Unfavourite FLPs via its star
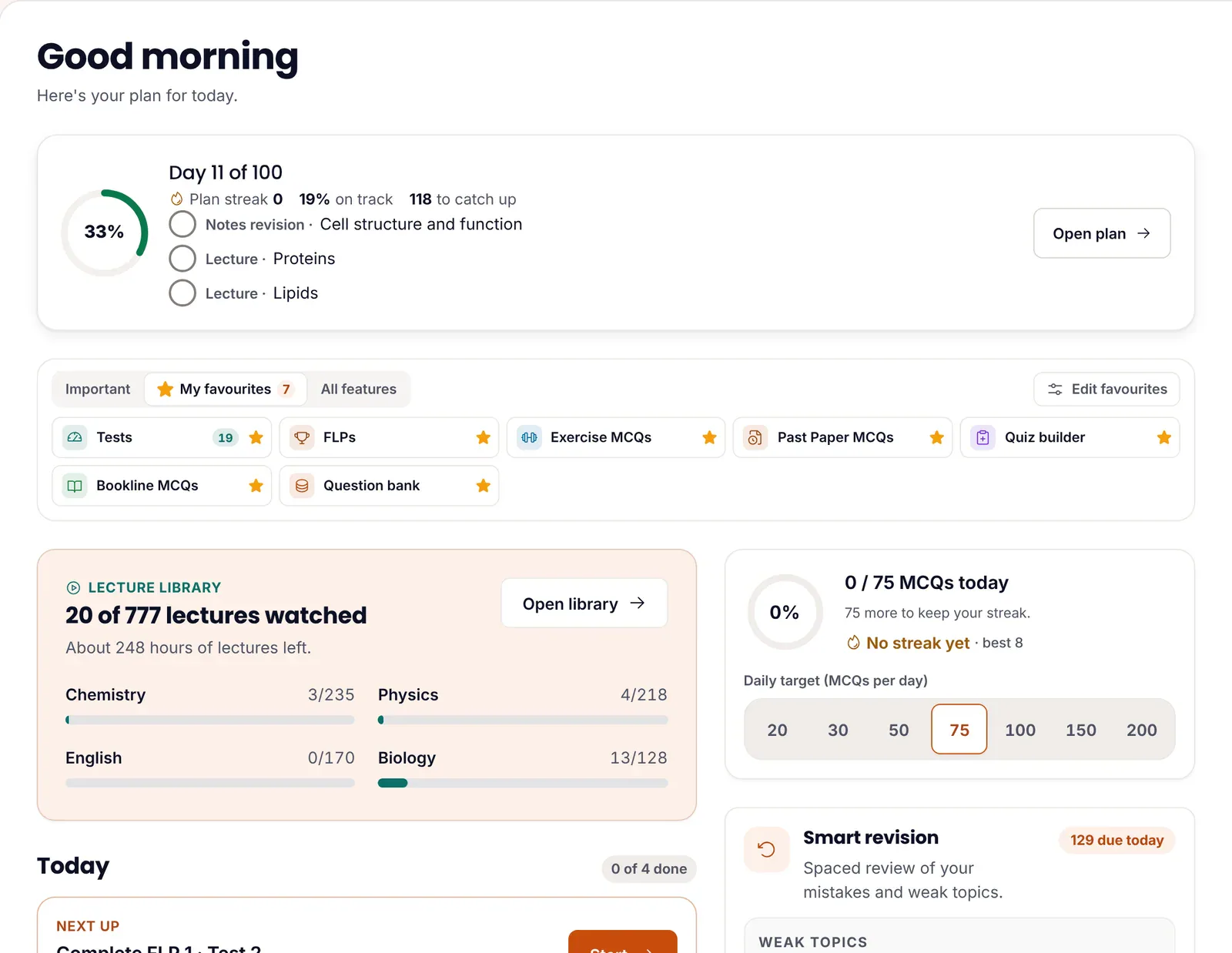The image size is (1232, 953). (x=484, y=437)
